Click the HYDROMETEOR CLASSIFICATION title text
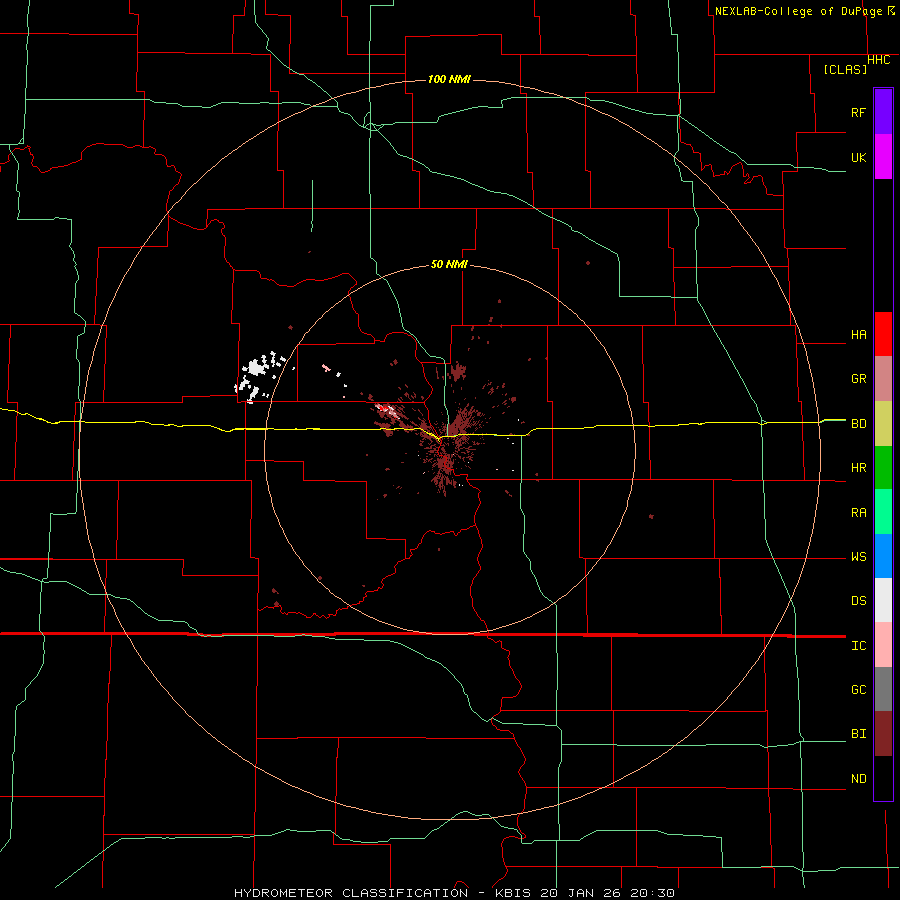900x900 pixels. coord(351,893)
